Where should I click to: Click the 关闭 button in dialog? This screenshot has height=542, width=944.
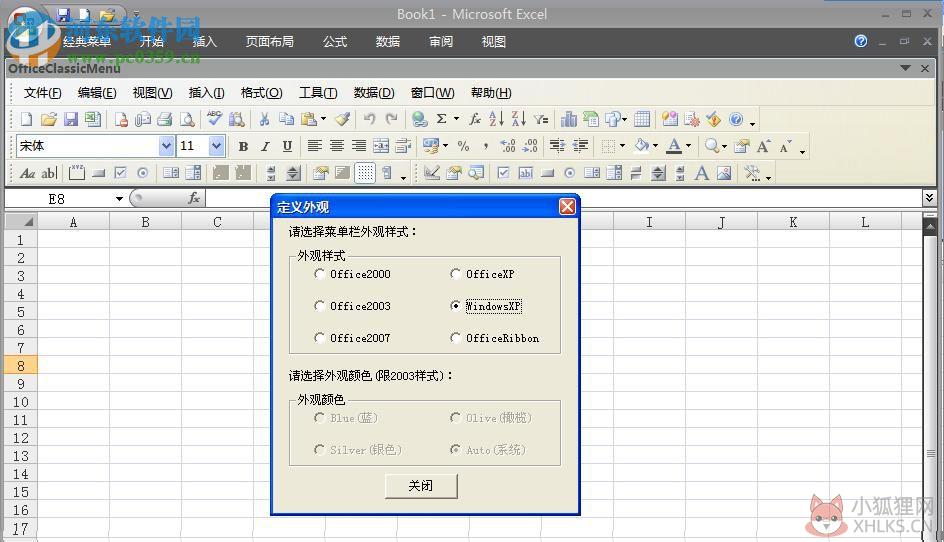coord(421,485)
